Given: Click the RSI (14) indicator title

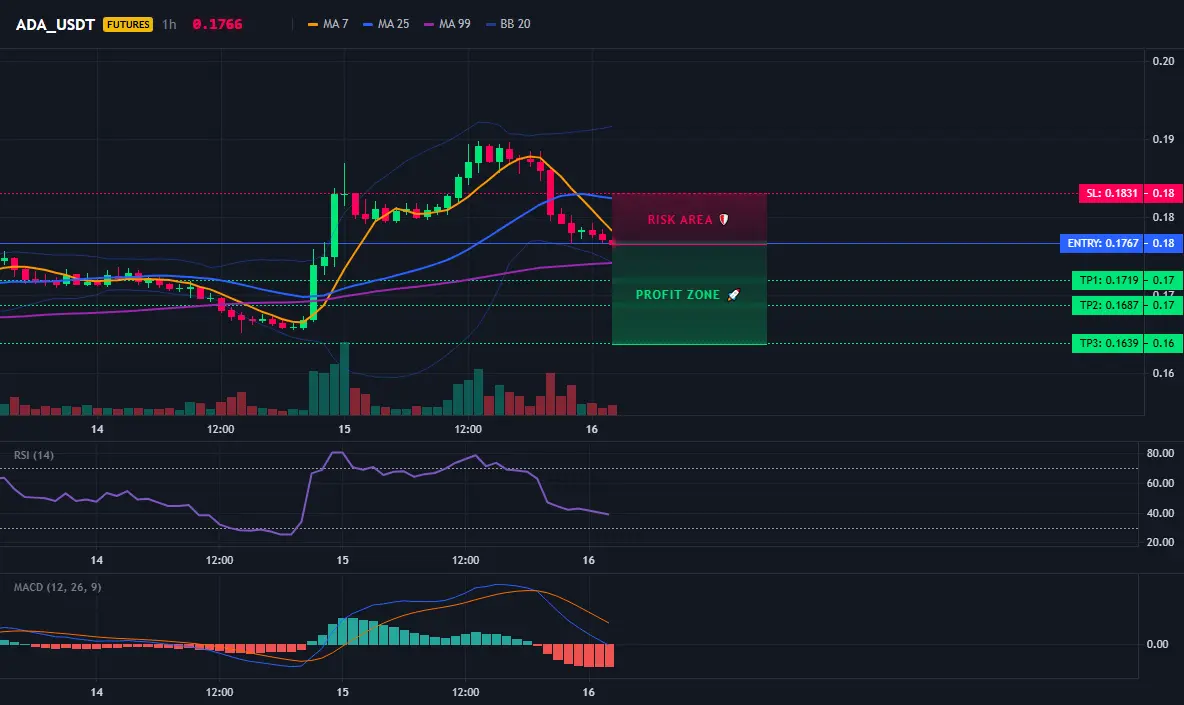Looking at the screenshot, I should tap(34, 455).
